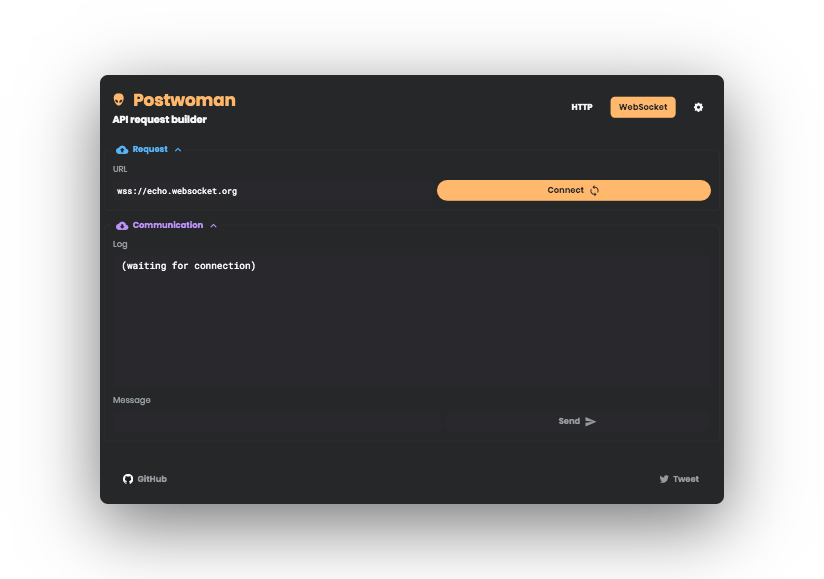The width and height of the screenshot is (824, 579).
Task: Open settings via the gear icon
Action: tap(698, 107)
